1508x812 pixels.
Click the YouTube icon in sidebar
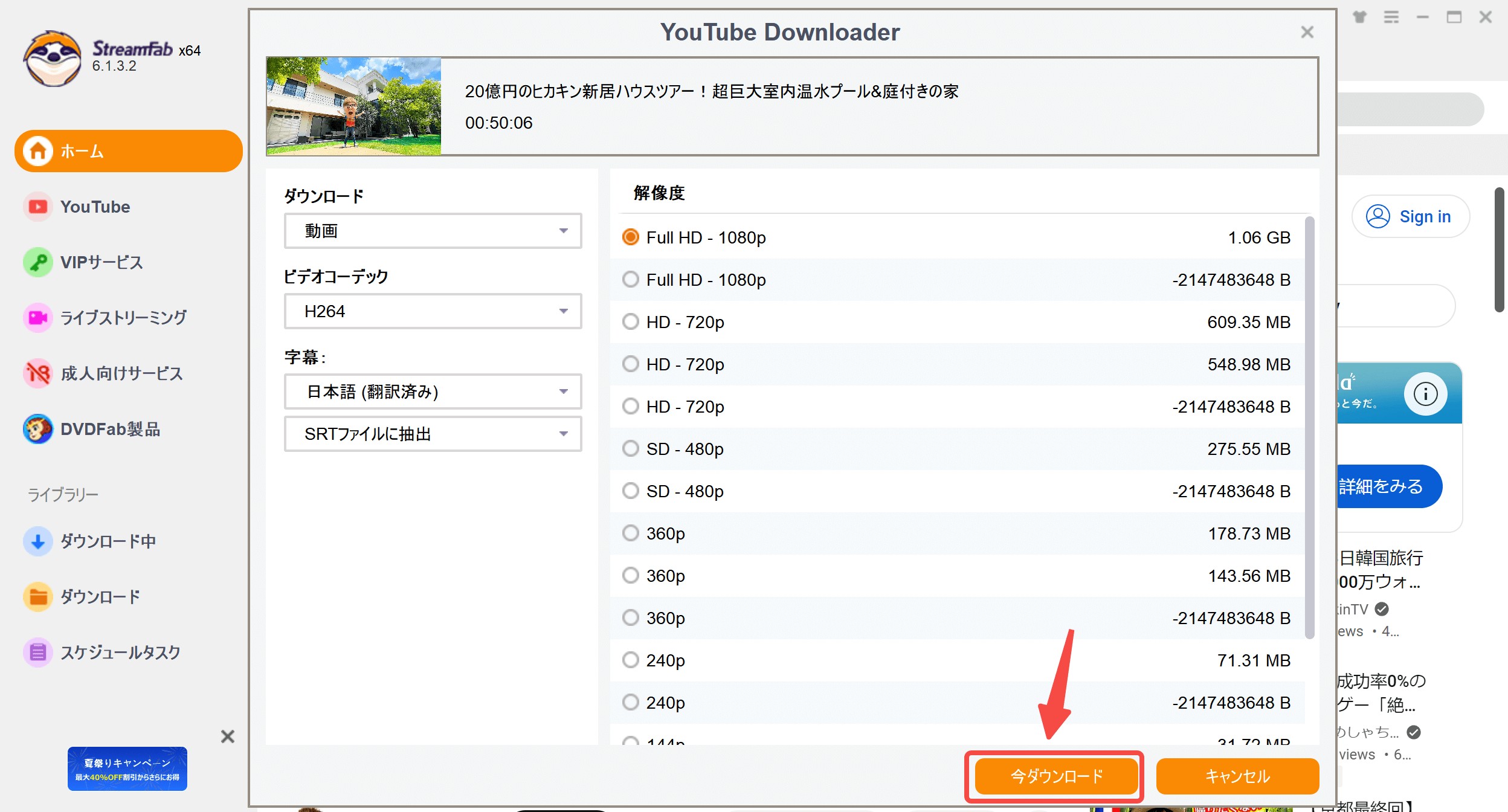tap(37, 207)
